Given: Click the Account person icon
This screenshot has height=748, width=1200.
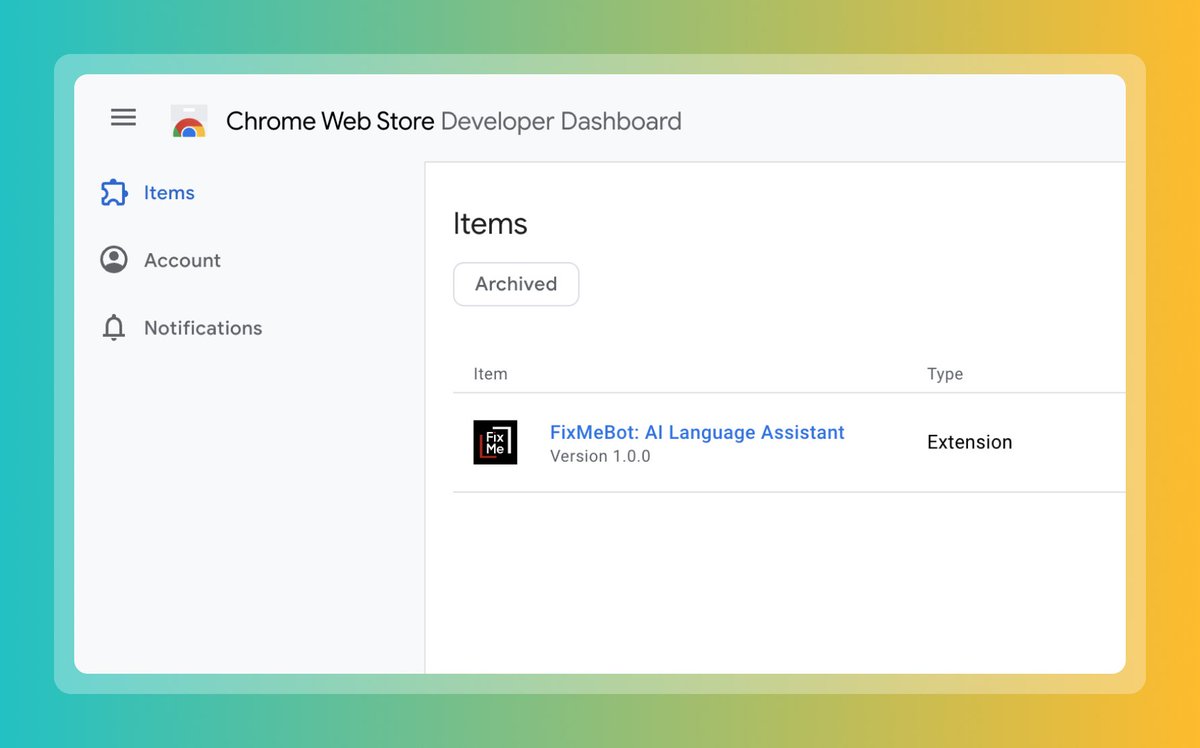Looking at the screenshot, I should (x=114, y=260).
